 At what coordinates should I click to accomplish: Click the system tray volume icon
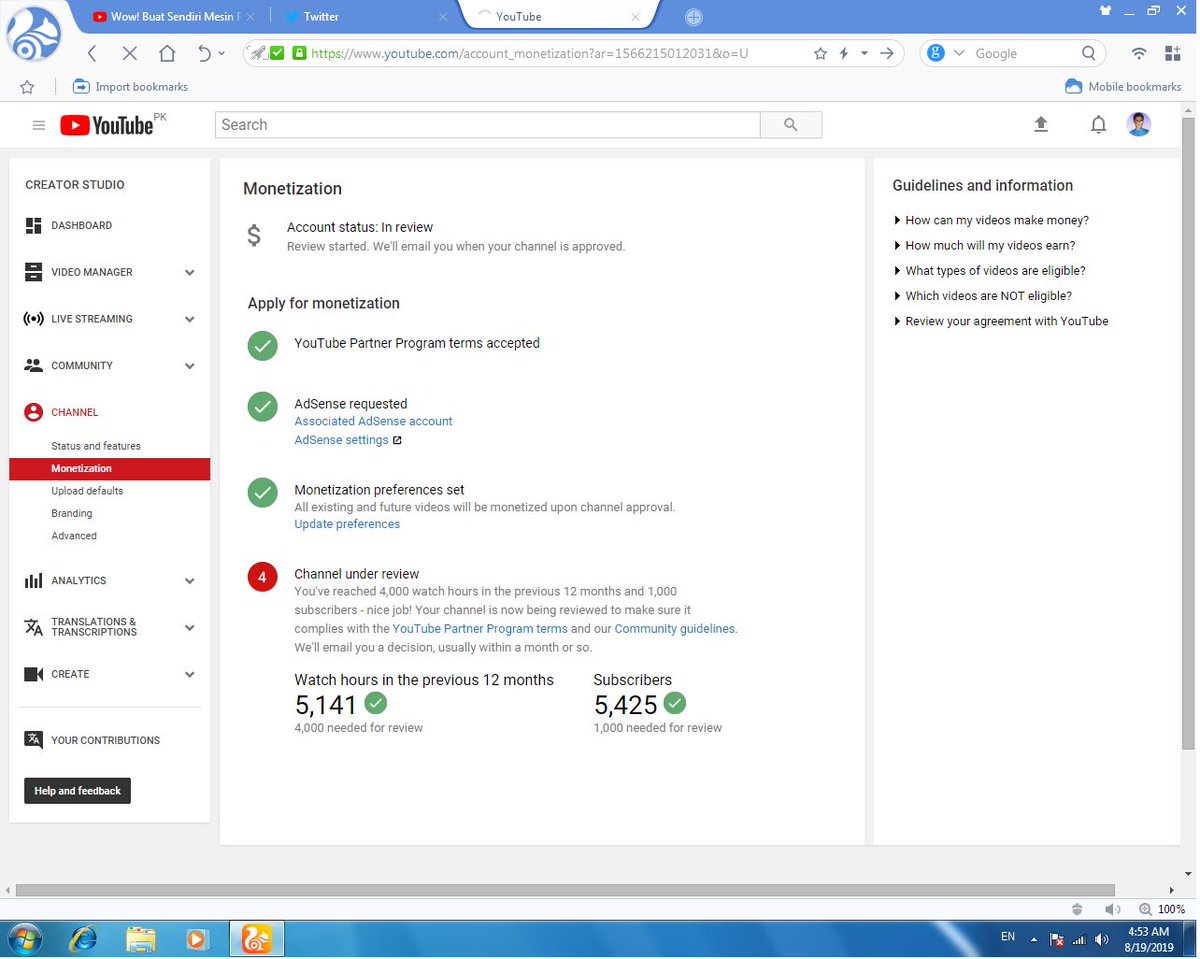tap(1101, 940)
